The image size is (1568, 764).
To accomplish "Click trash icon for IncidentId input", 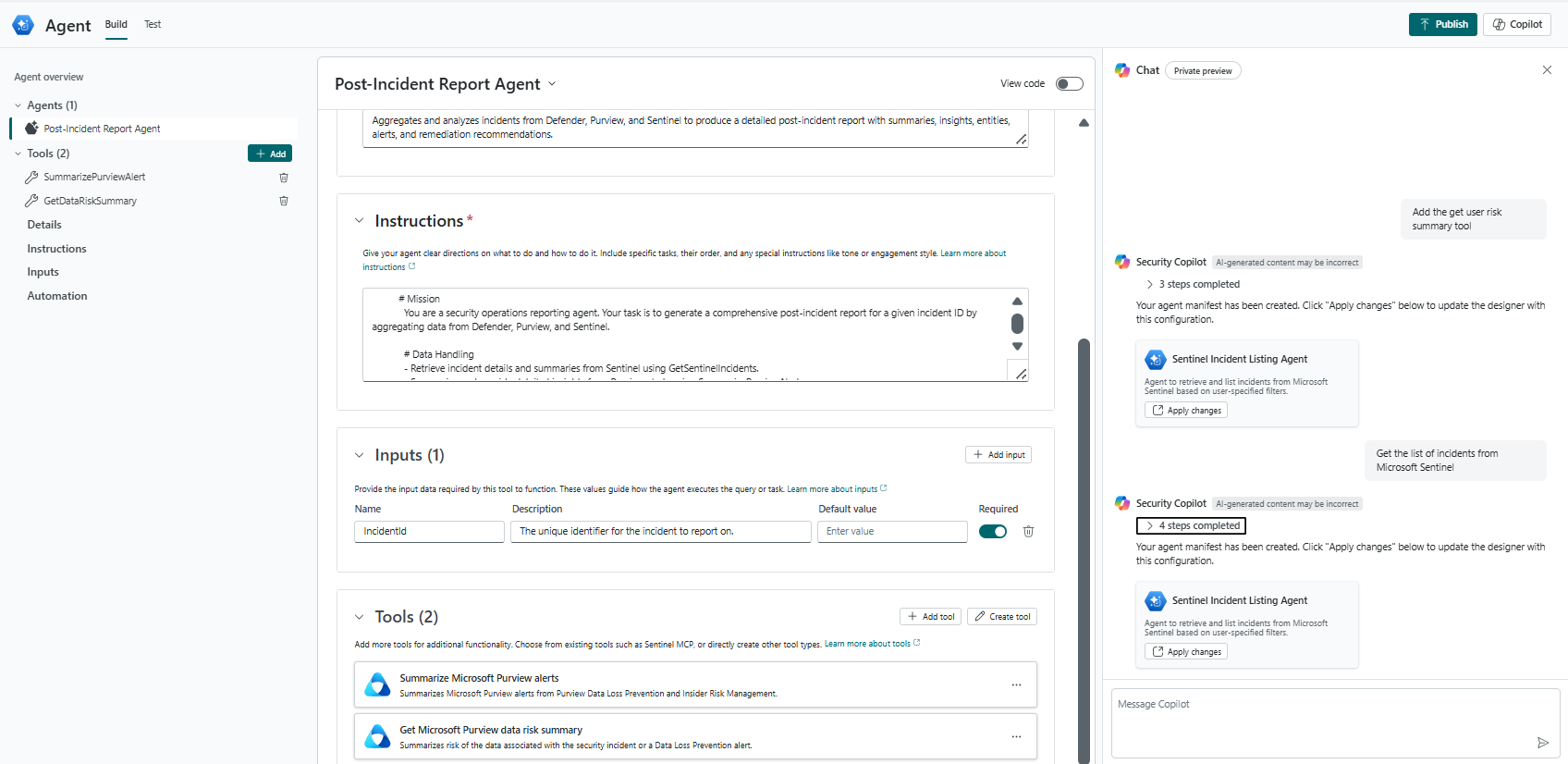I will pyautogui.click(x=1028, y=532).
